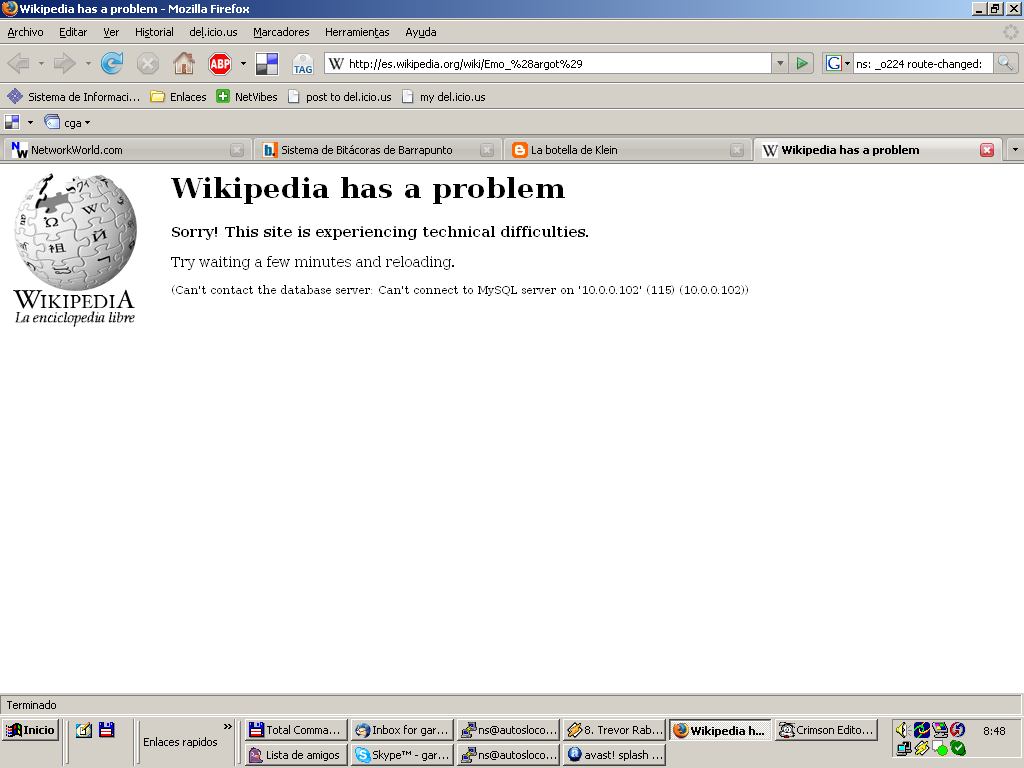Viewport: 1024px width, 768px height.
Task: Click the Stop loading icon
Action: coord(148,64)
